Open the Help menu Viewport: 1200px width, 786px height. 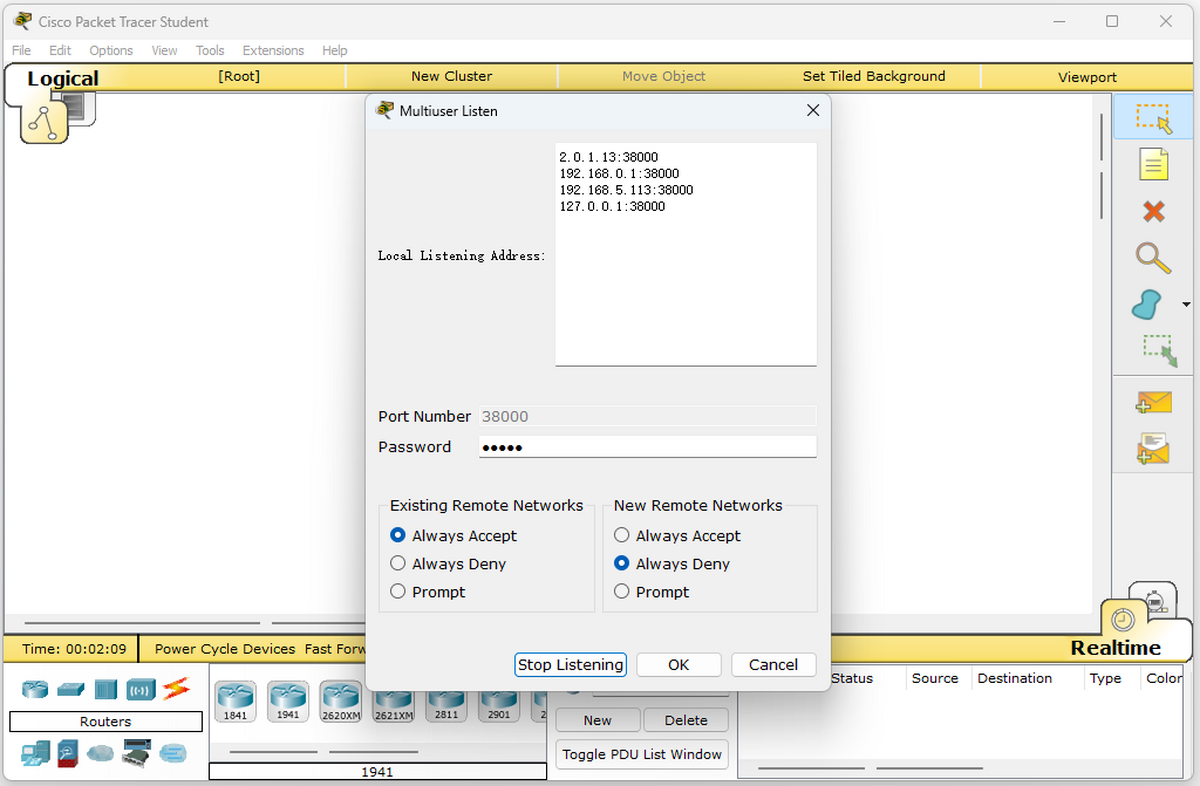335,50
